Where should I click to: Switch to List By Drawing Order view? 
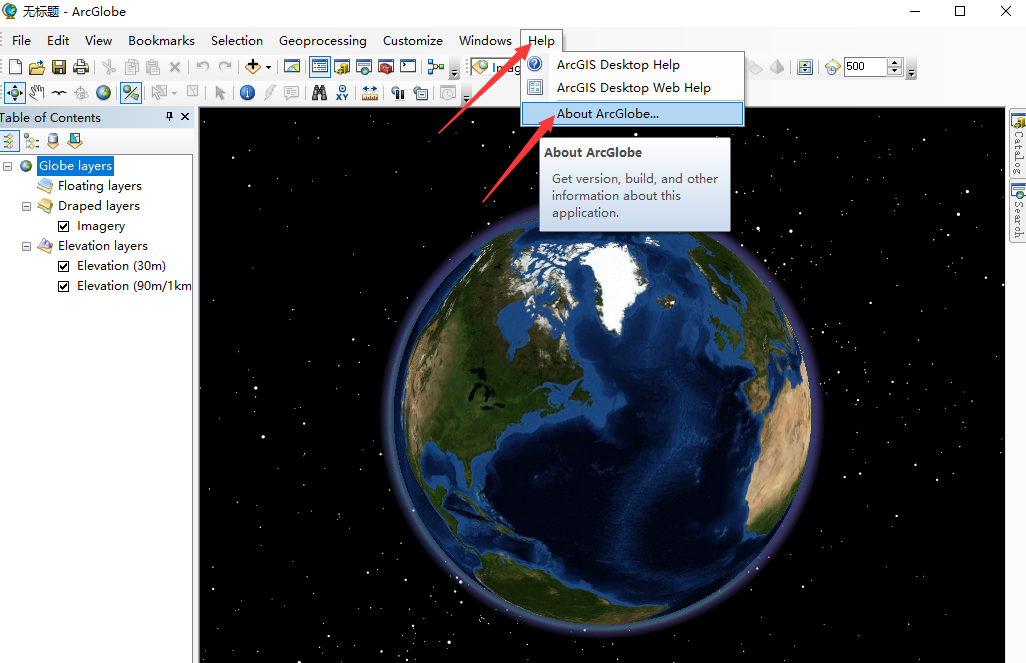[x=9, y=141]
